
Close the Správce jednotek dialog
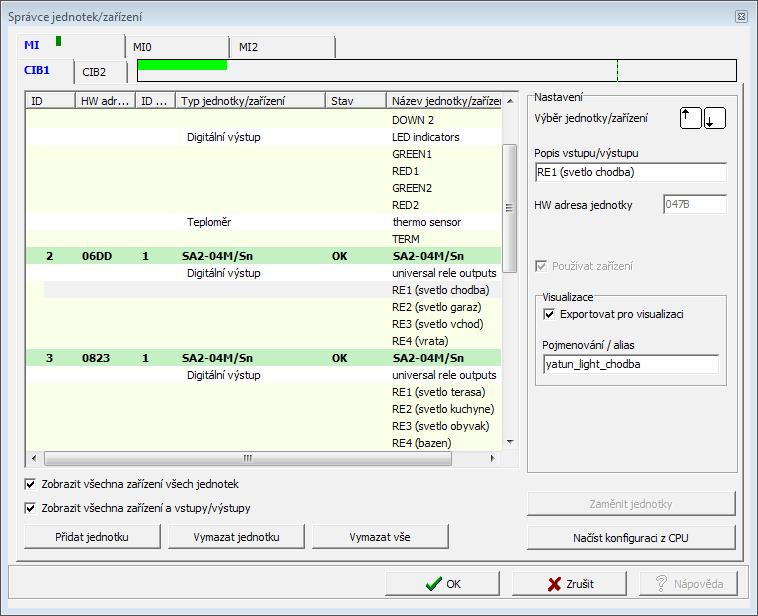pos(741,16)
